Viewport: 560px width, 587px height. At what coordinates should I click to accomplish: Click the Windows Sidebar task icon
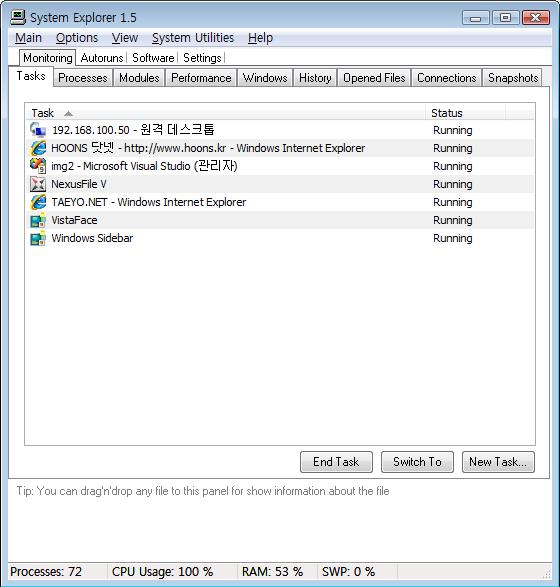(x=38, y=238)
